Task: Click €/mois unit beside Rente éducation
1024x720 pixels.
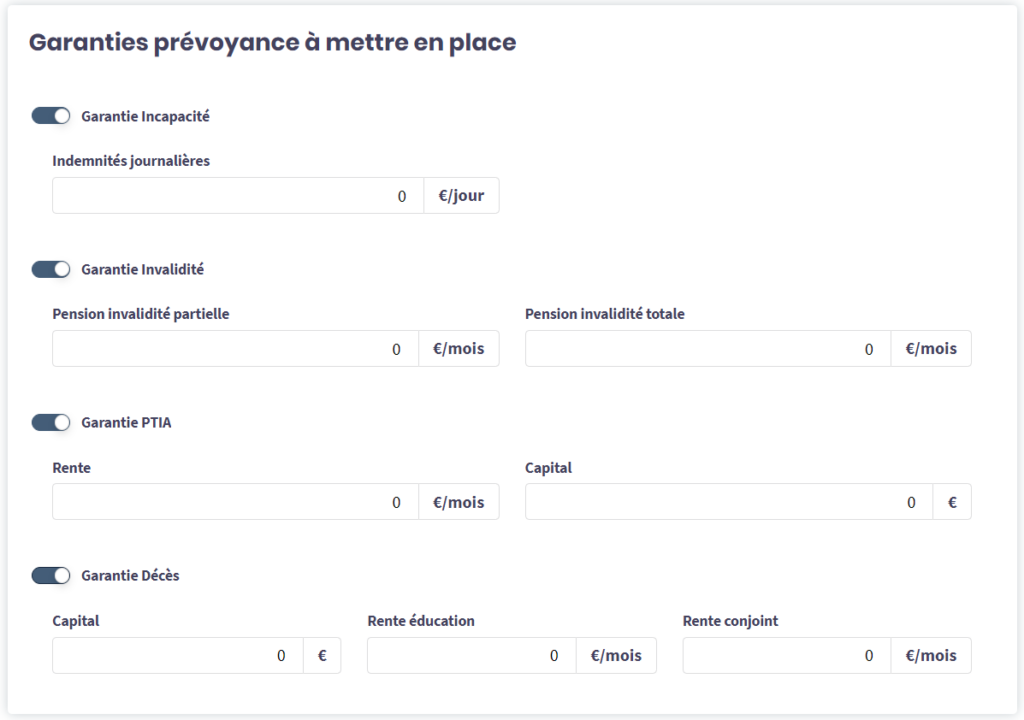Action: click(616, 655)
